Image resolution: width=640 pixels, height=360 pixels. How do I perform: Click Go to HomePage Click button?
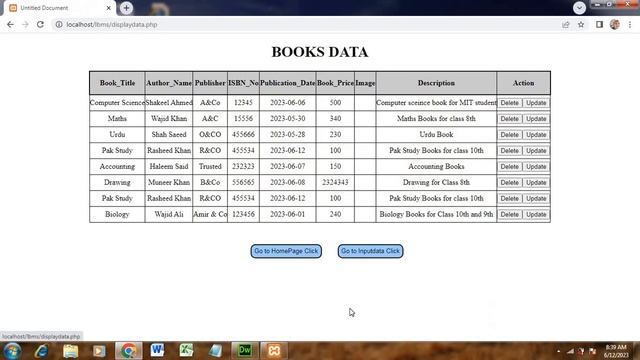coord(286,251)
